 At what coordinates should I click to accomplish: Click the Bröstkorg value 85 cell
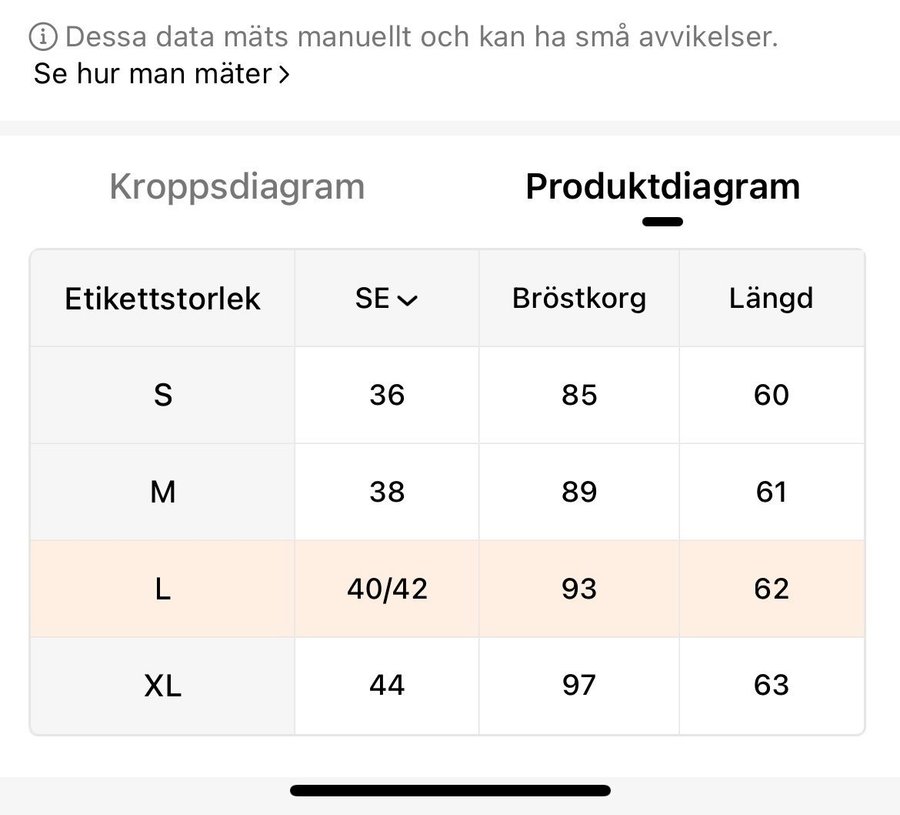pos(579,395)
